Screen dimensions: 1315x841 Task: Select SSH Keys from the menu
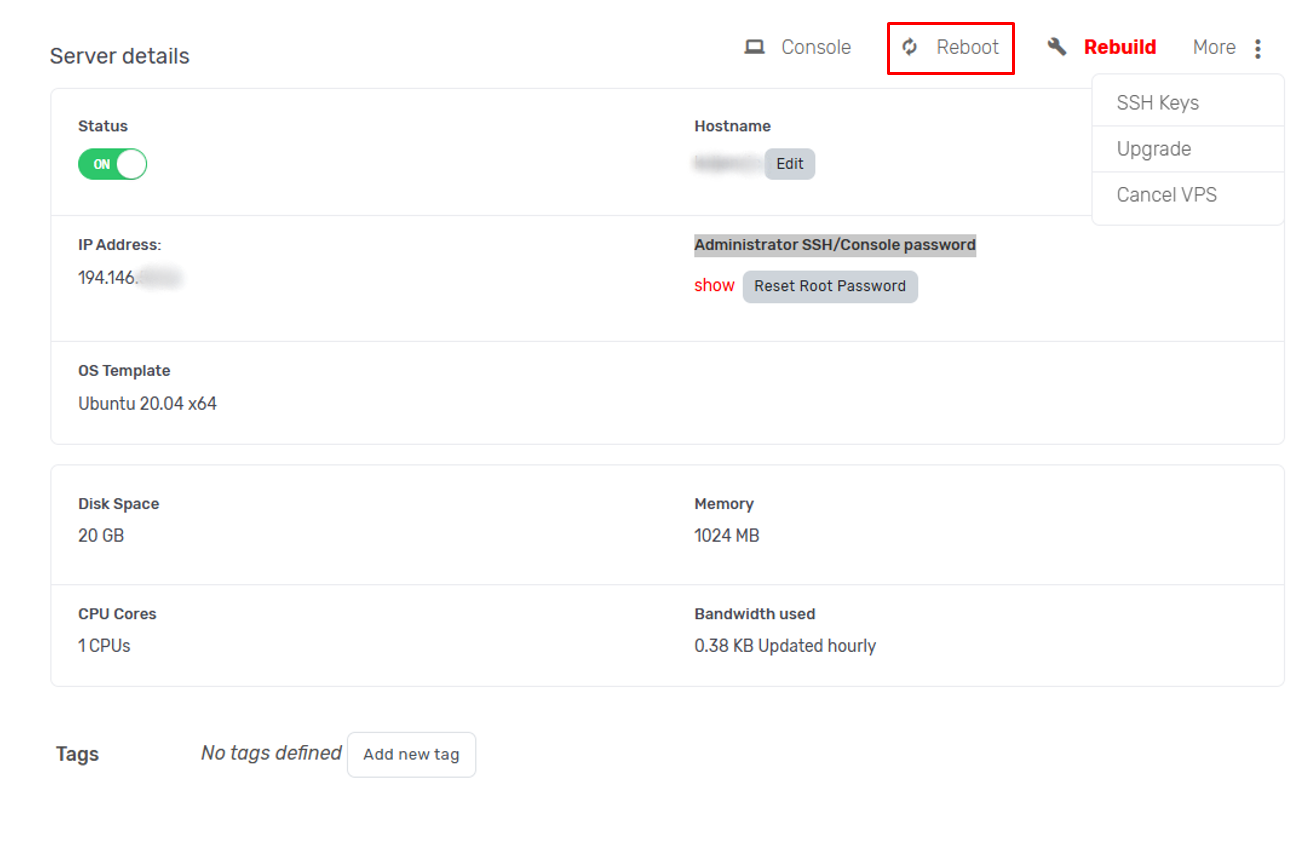(x=1157, y=103)
